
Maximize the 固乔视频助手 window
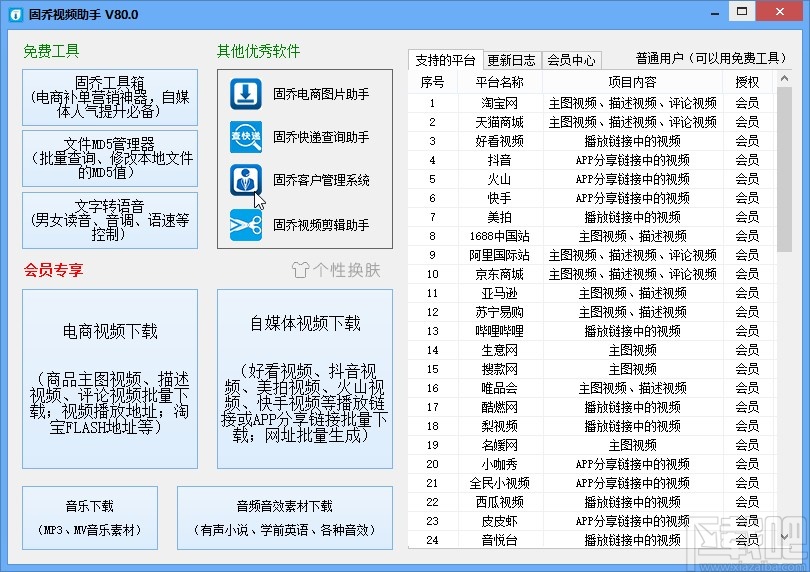click(x=742, y=11)
